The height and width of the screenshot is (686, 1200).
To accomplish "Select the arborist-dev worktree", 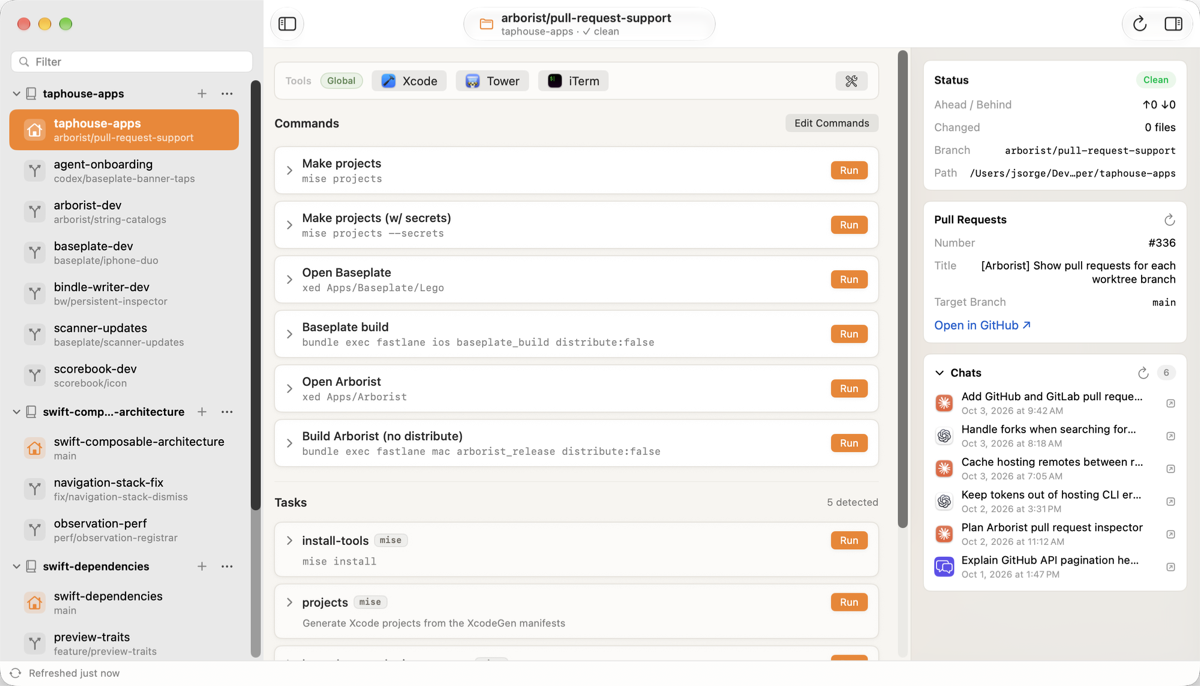I will coord(124,212).
